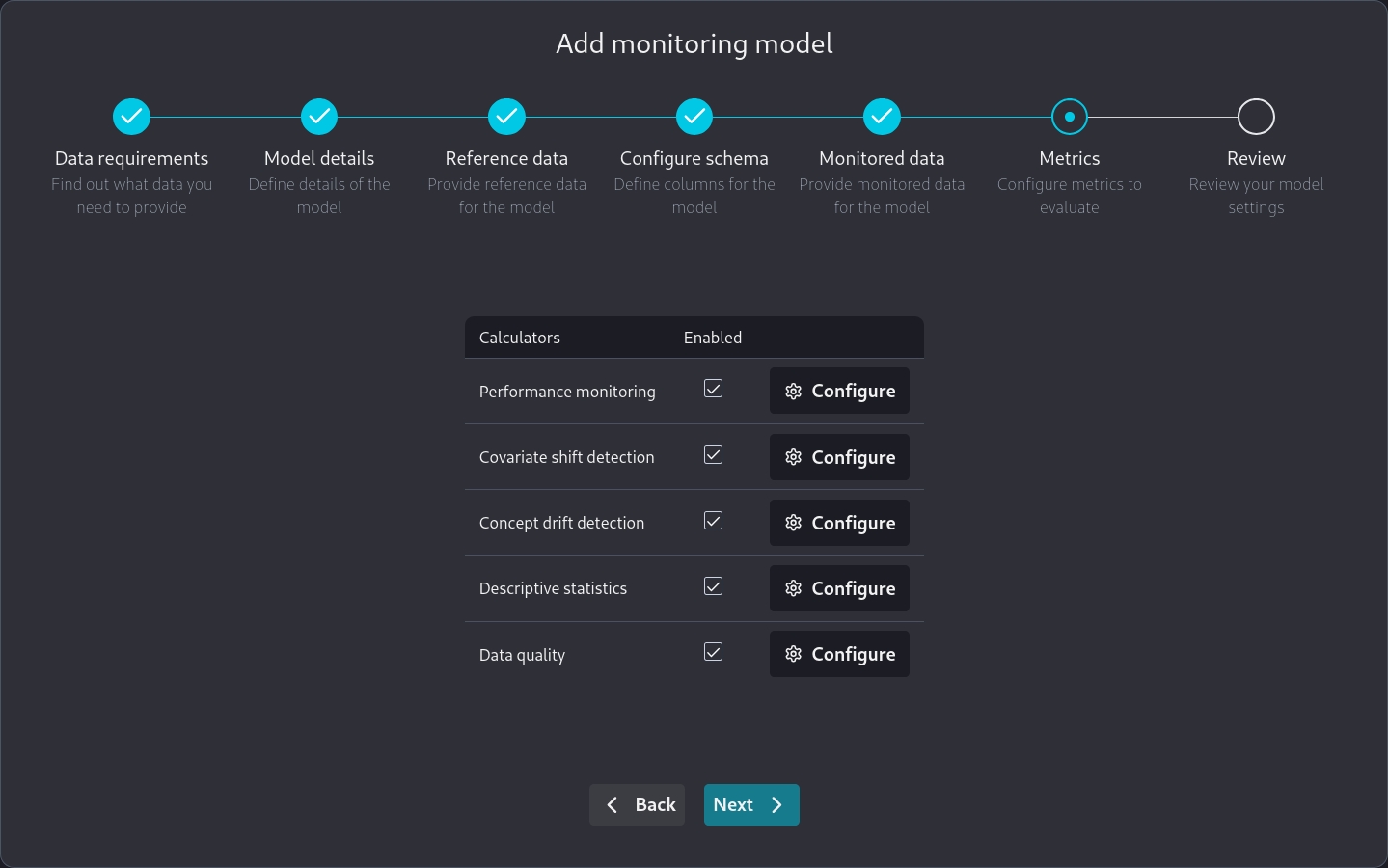This screenshot has height=868, width=1389.
Task: Select the Configure schema step checkmark
Action: coord(694,117)
